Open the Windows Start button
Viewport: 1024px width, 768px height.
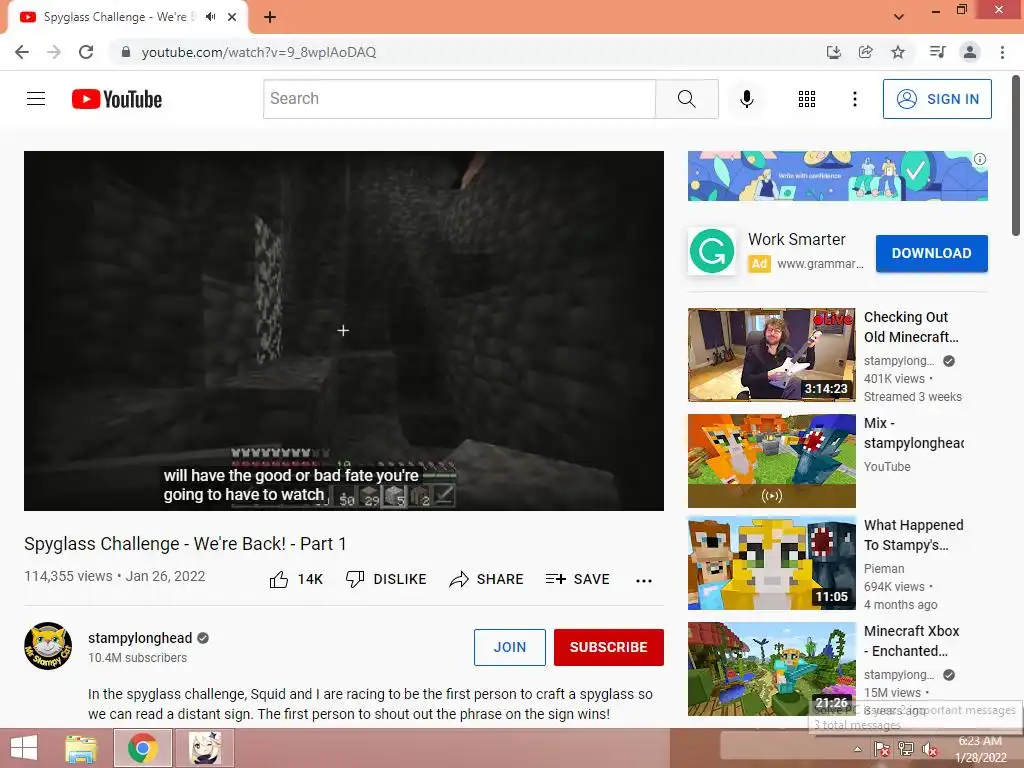(24, 748)
